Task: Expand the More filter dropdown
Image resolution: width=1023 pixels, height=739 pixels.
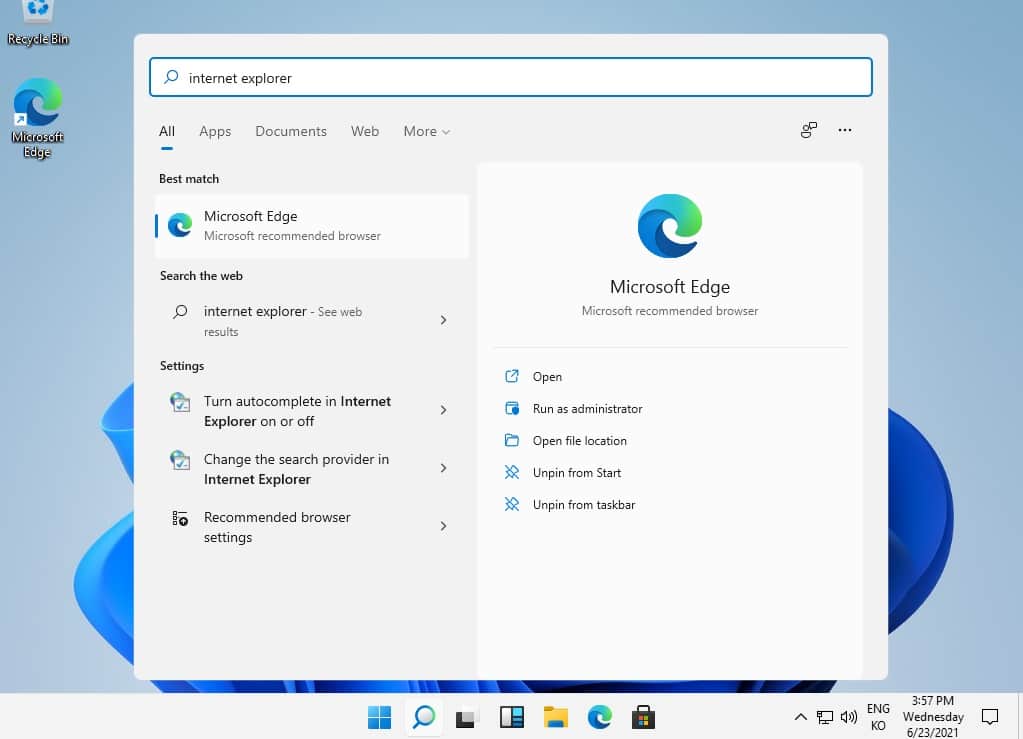Action: coord(426,131)
